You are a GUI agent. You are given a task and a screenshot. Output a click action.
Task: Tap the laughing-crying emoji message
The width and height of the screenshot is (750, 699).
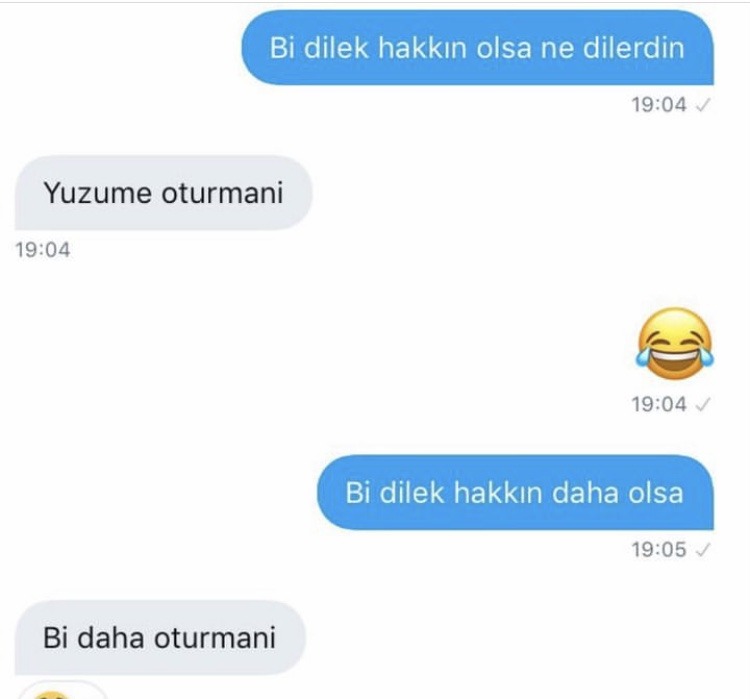pos(674,344)
